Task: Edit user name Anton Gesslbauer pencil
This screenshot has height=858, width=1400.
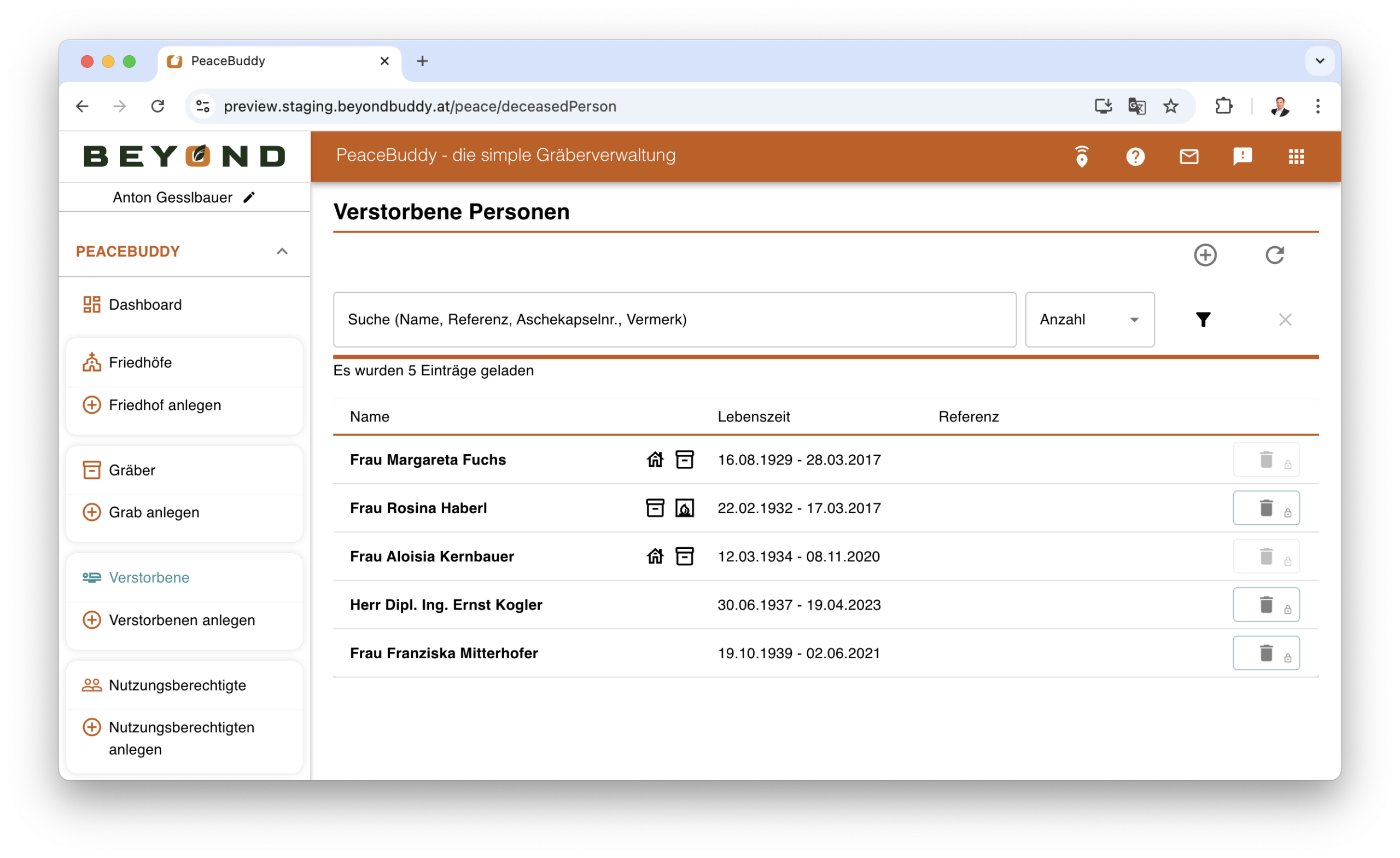Action: (249, 198)
